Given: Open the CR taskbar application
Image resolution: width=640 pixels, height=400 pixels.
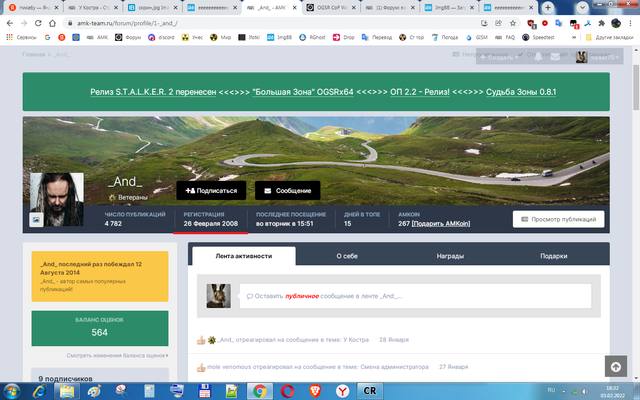Looking at the screenshot, I should [370, 391].
